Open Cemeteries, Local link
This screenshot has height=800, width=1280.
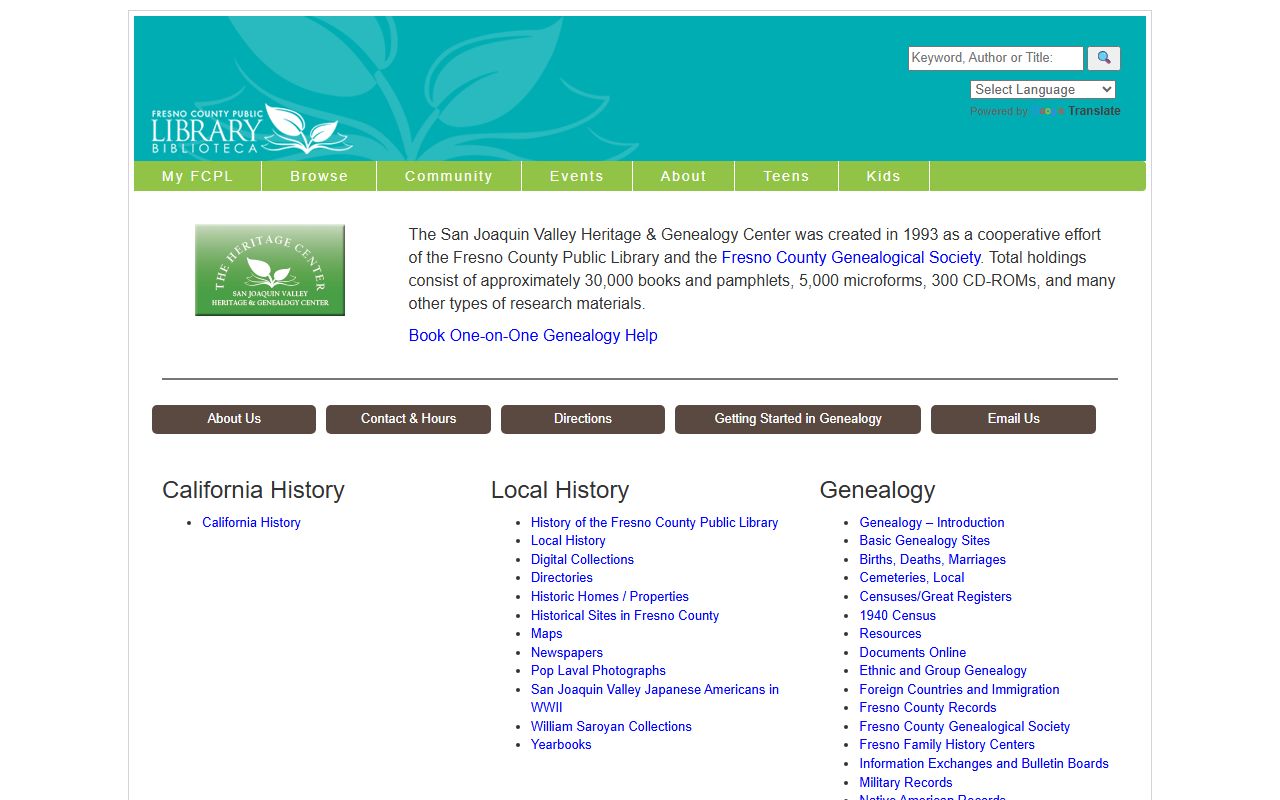pyautogui.click(x=912, y=578)
